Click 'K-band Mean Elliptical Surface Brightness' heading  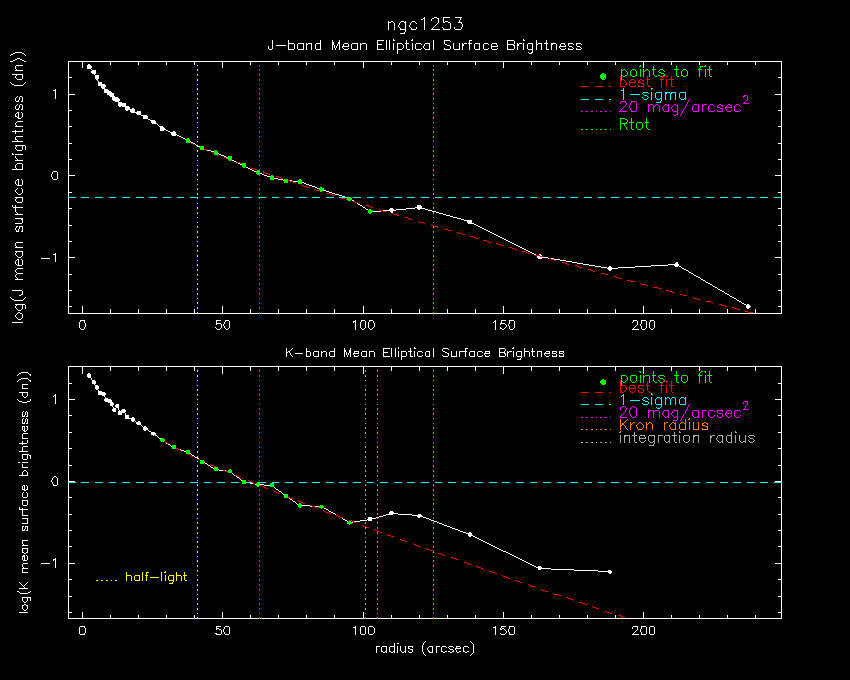tap(424, 353)
